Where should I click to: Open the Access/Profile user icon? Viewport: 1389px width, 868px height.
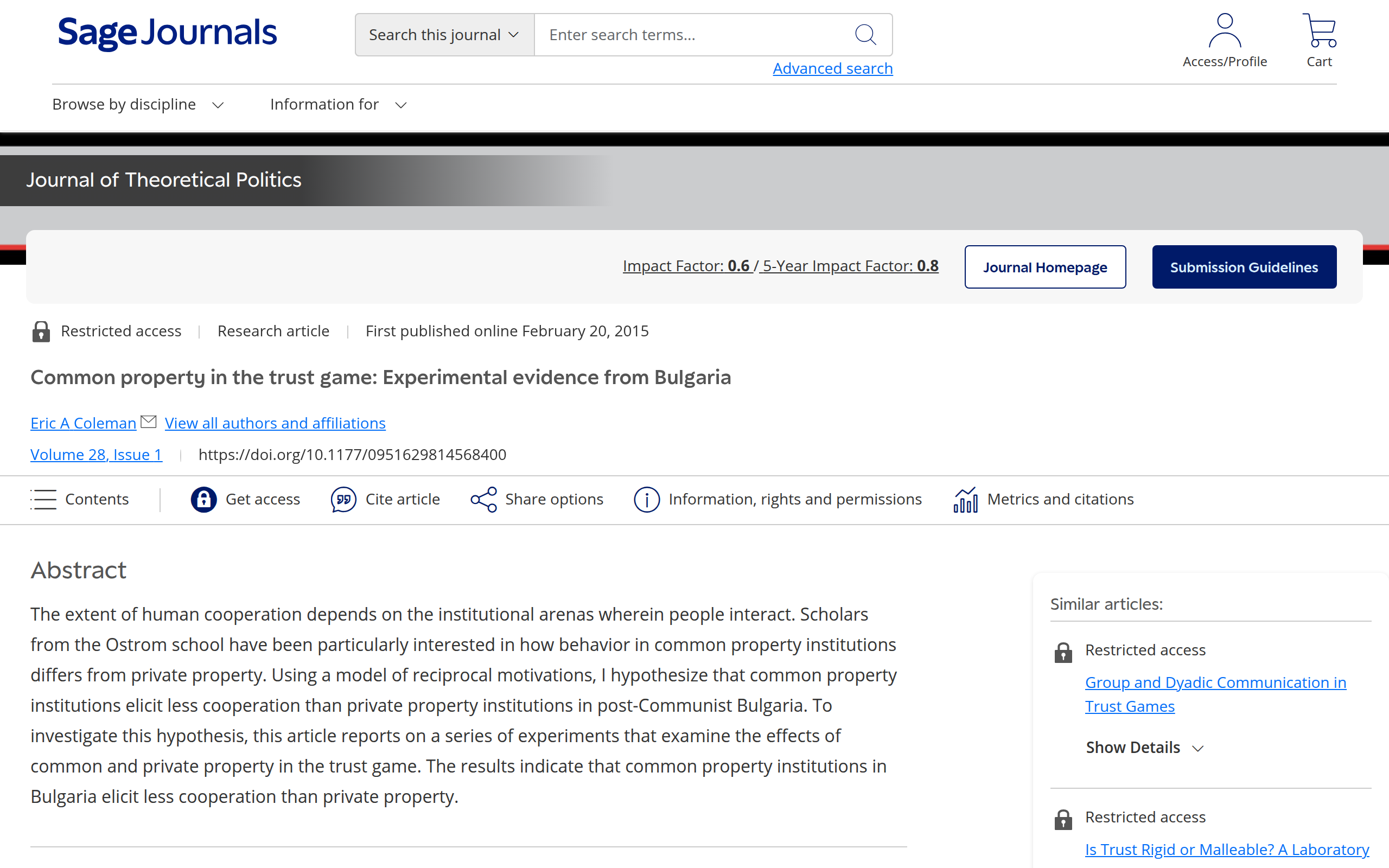1224,30
